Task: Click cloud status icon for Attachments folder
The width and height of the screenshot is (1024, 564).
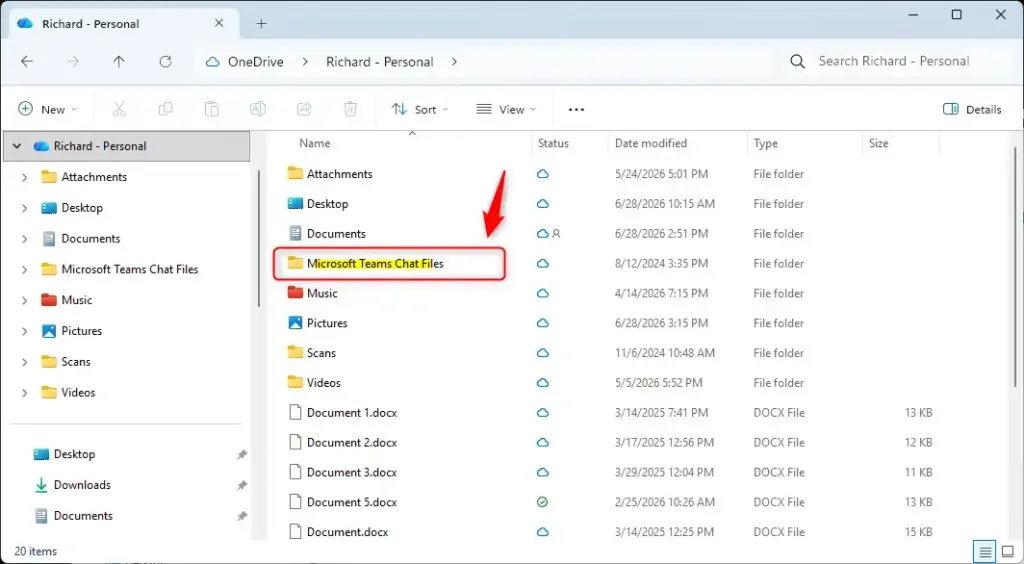Action: pos(542,174)
